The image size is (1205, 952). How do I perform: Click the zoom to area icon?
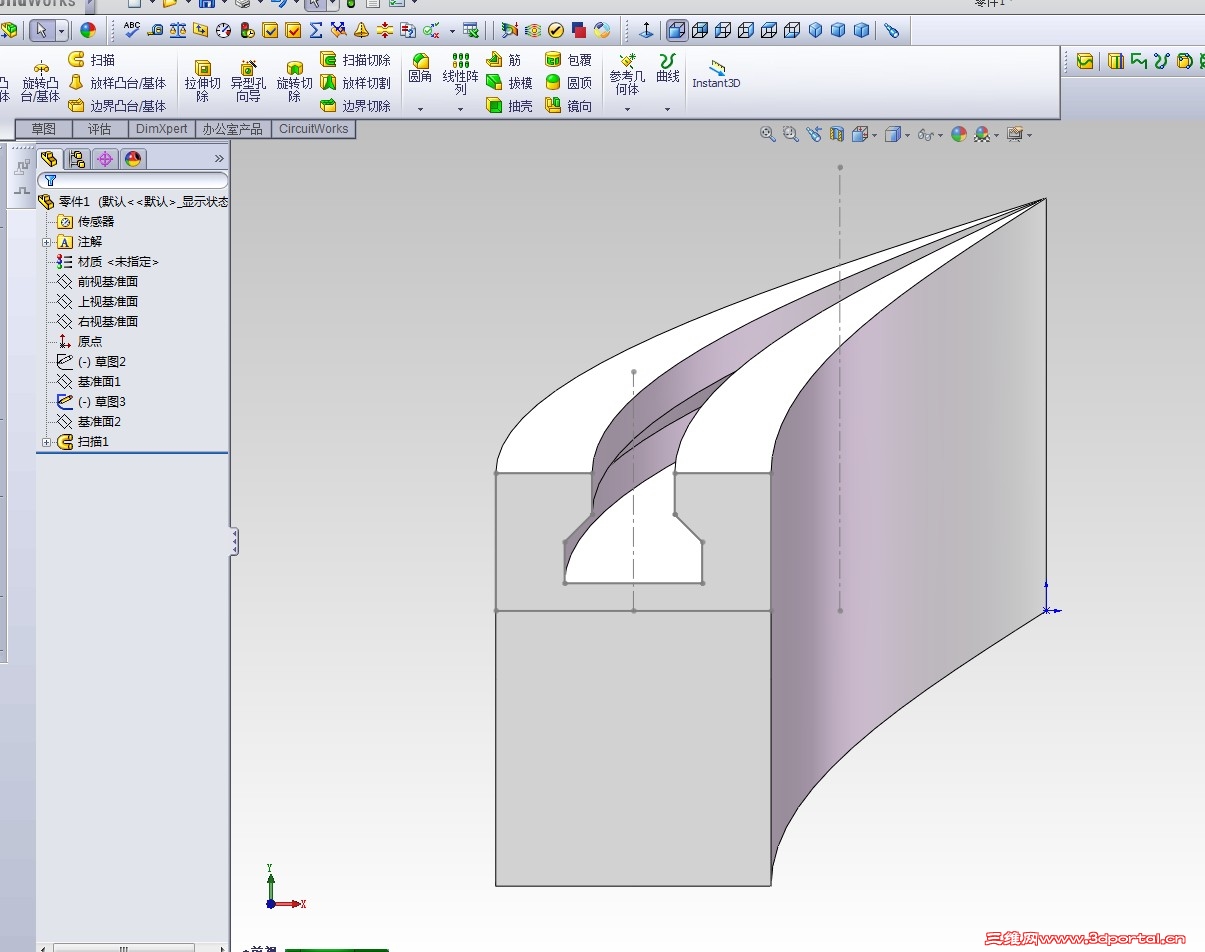(791, 134)
